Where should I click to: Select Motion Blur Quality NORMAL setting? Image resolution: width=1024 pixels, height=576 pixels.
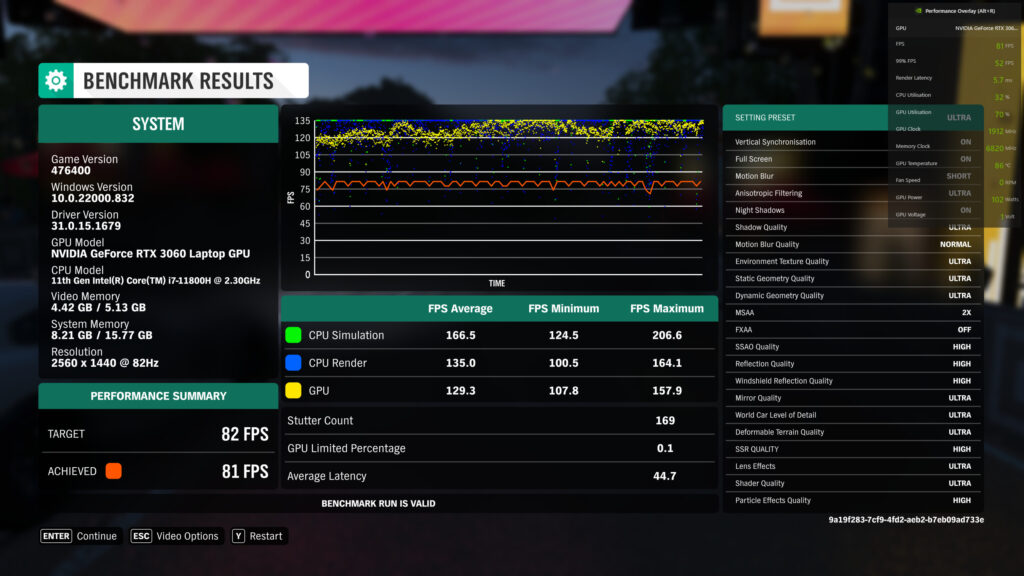[x=853, y=244]
